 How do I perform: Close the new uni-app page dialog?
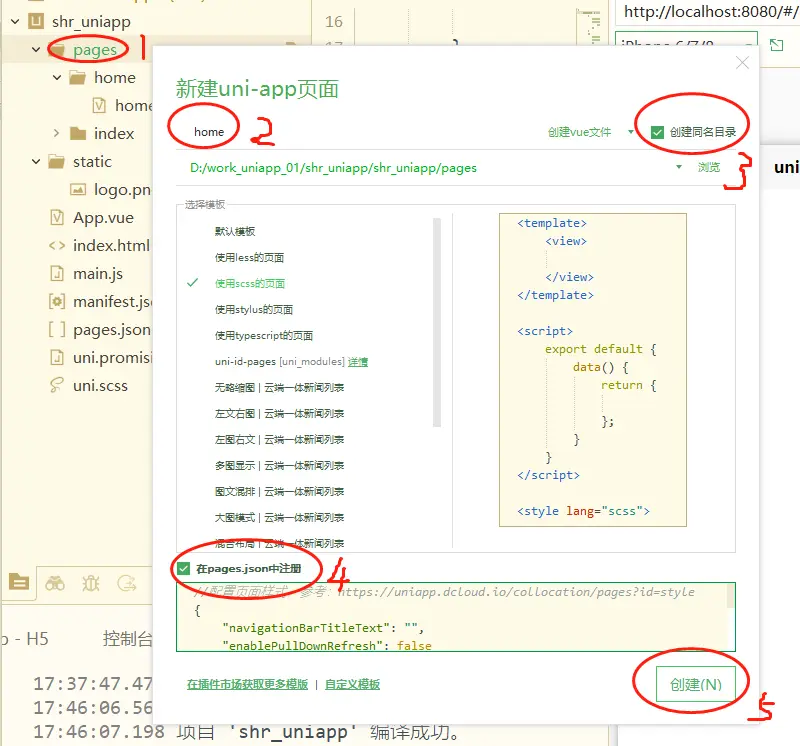742,63
